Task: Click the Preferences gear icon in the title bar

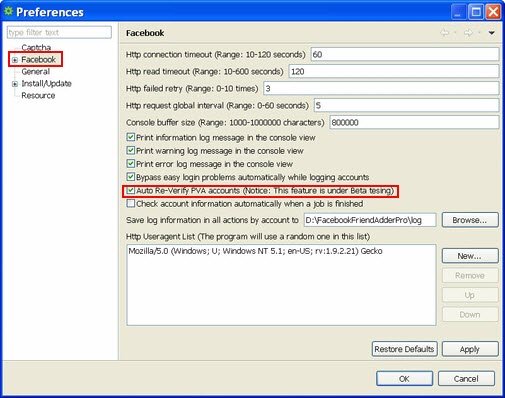Action: click(x=8, y=11)
